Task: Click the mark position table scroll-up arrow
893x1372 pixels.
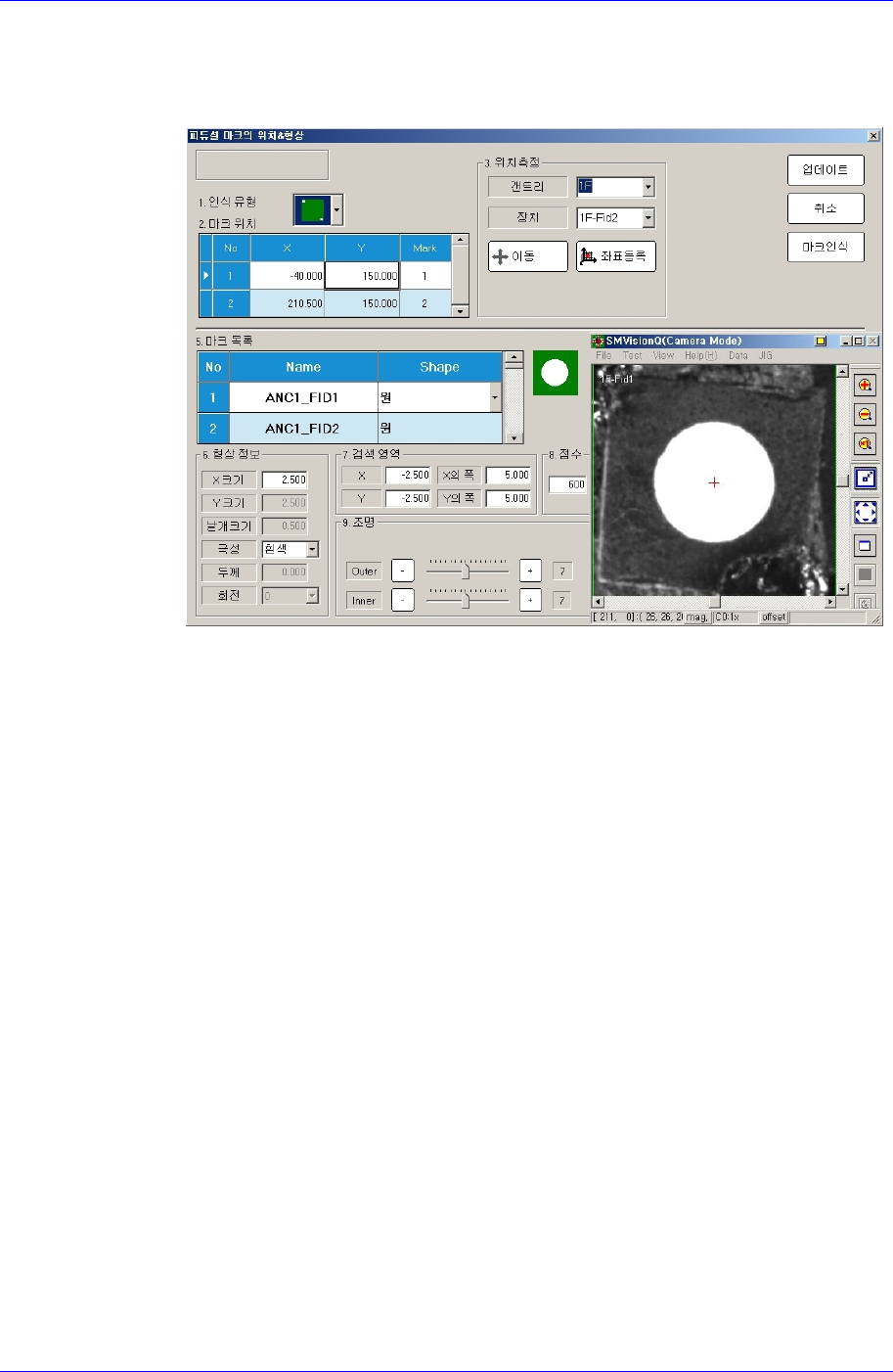Action: (x=460, y=240)
